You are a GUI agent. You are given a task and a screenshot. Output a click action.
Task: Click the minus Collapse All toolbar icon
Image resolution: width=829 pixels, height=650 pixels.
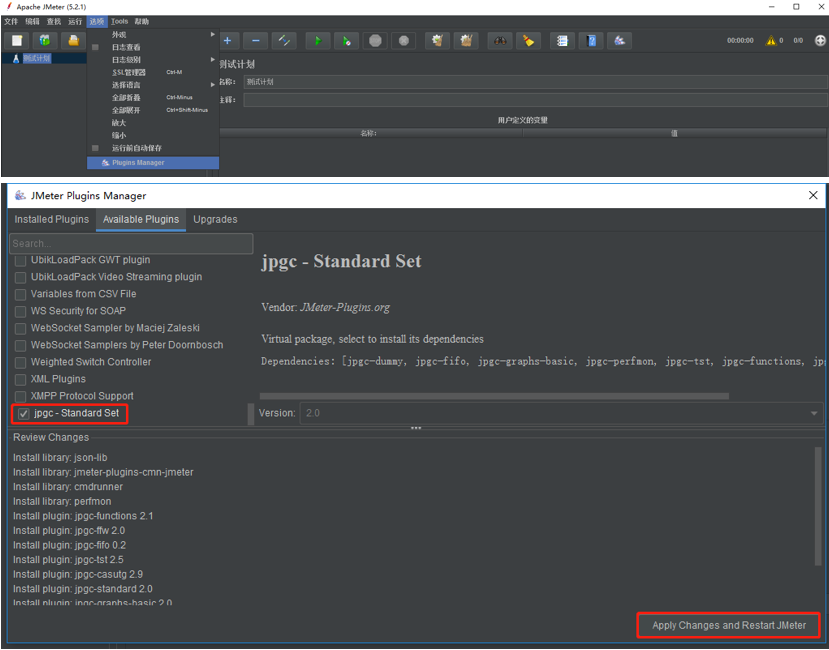pos(256,41)
